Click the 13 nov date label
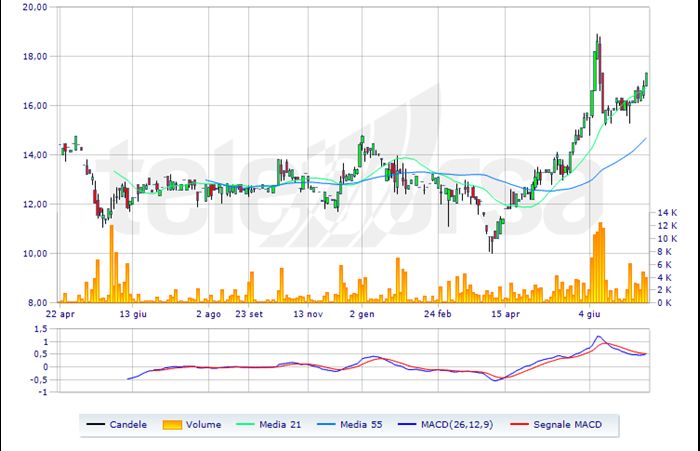 [x=308, y=314]
